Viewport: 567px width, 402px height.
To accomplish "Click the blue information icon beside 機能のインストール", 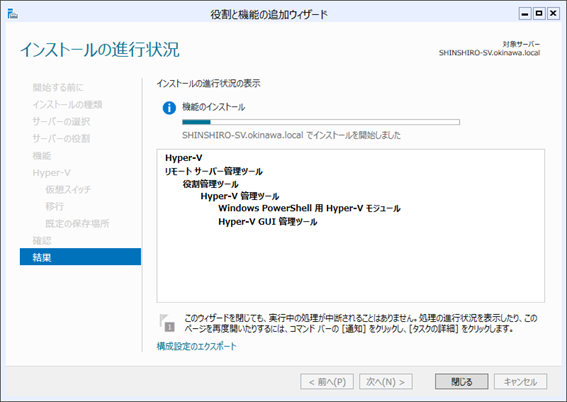I will click(x=169, y=108).
